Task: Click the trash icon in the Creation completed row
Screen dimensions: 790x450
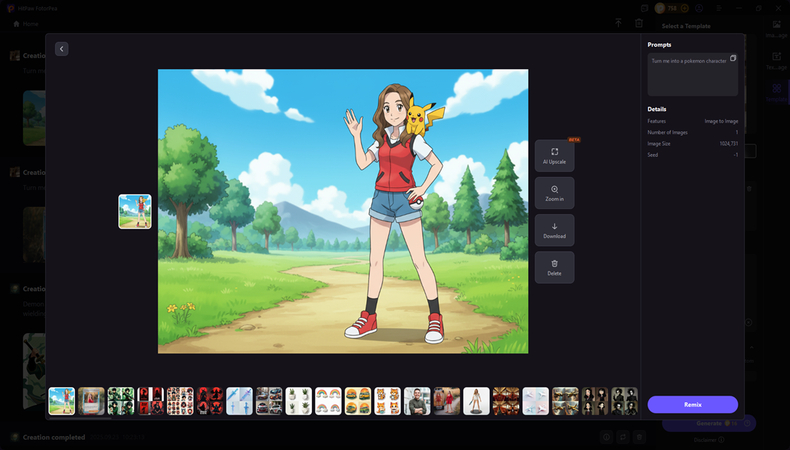Action: point(639,437)
